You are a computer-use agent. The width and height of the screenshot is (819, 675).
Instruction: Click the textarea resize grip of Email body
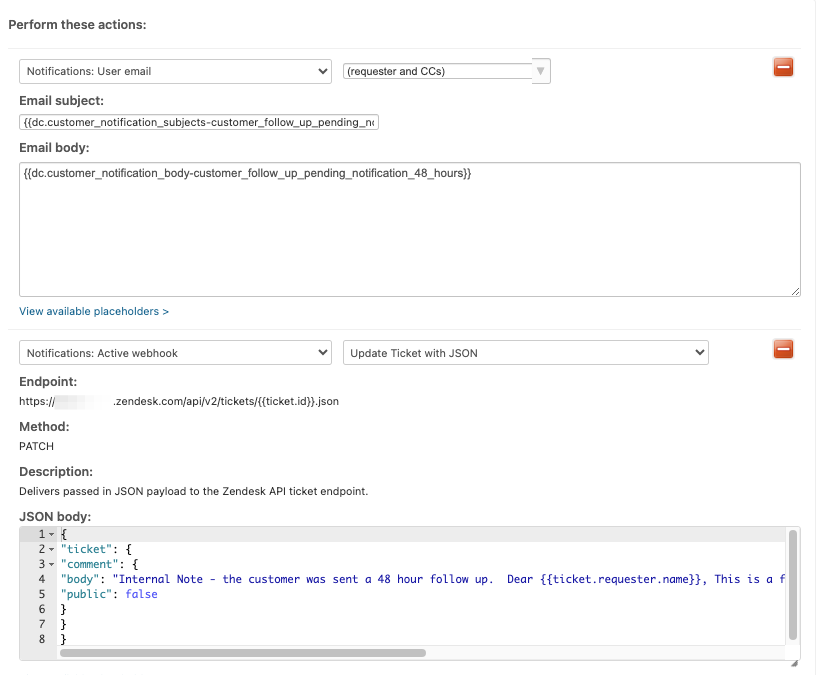(x=795, y=291)
